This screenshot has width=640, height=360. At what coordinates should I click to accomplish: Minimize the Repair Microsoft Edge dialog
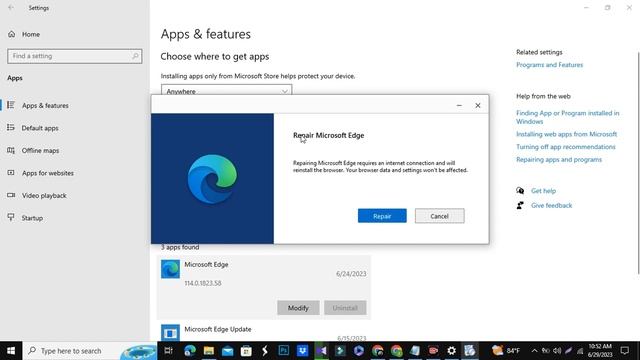tap(459, 105)
